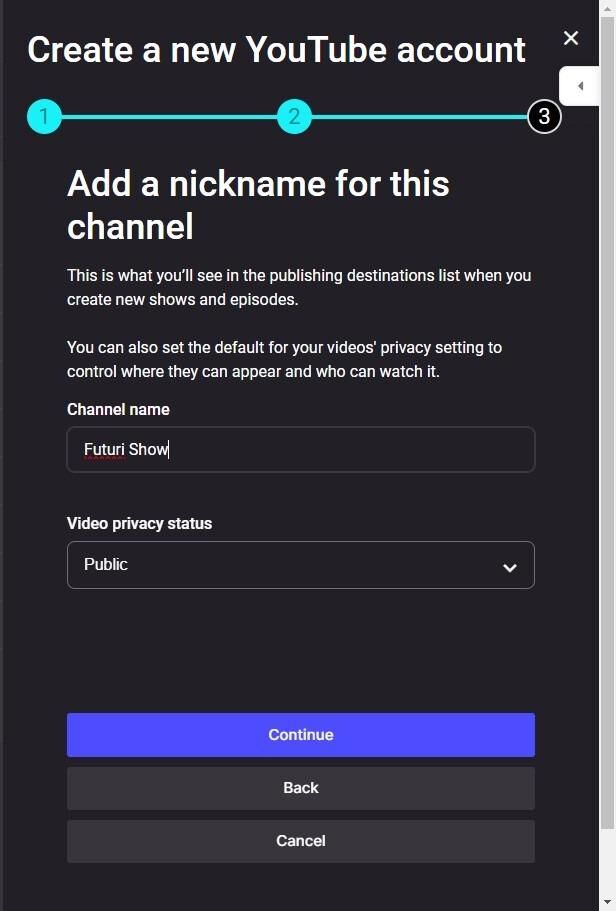The height and width of the screenshot is (911, 616).
Task: Click the Channel name text field
Action: click(x=300, y=450)
